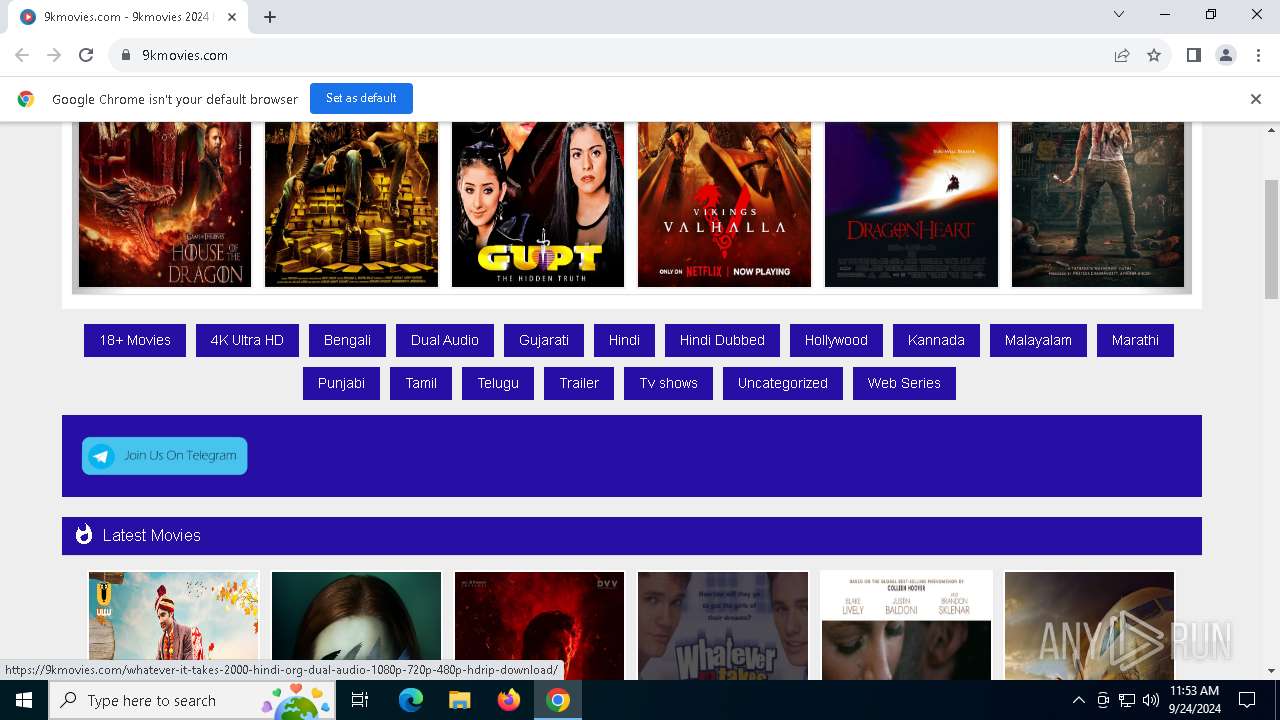Go forward to the next page
This screenshot has width=1280, height=720.
tap(54, 55)
